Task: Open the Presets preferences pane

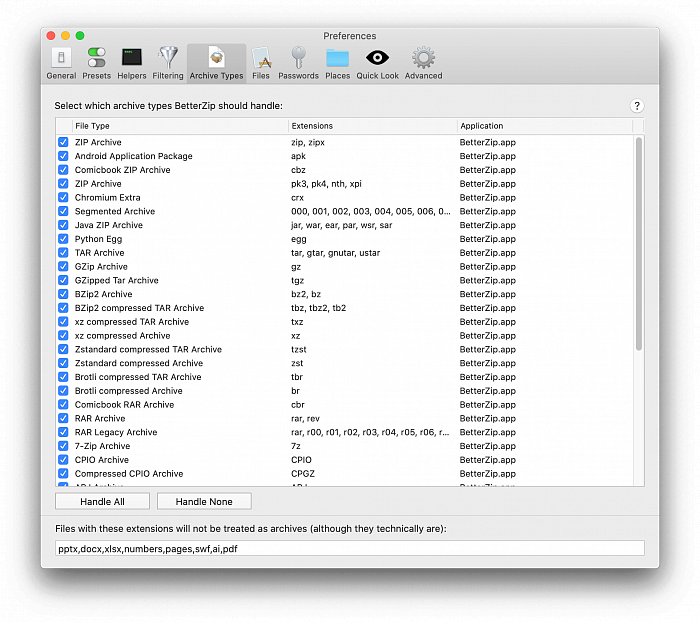Action: 96,63
